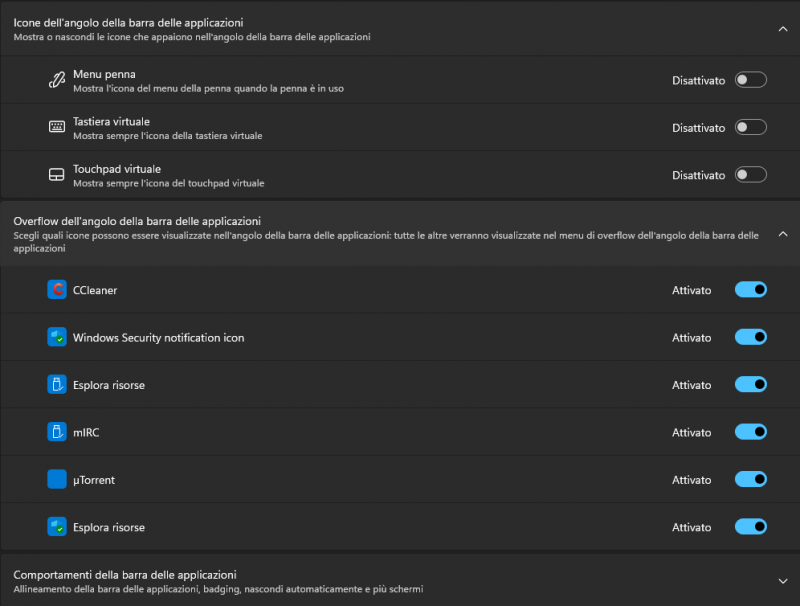Disable the first Esplora risorse toggle
This screenshot has width=800, height=606.
[750, 384]
